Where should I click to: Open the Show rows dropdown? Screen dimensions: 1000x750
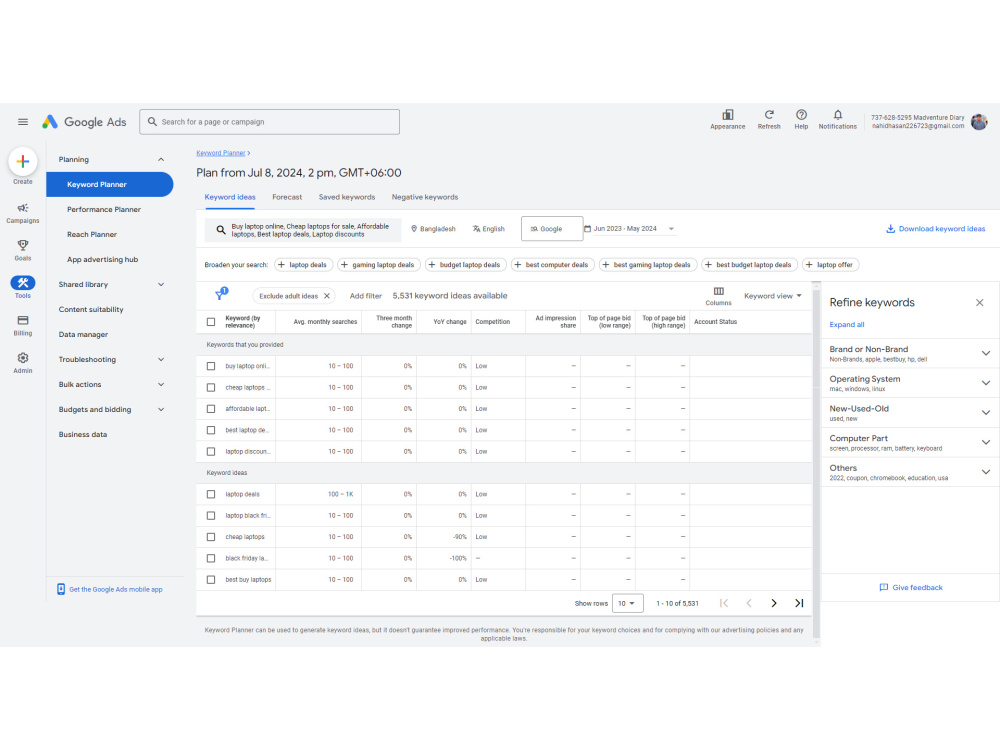coord(628,603)
